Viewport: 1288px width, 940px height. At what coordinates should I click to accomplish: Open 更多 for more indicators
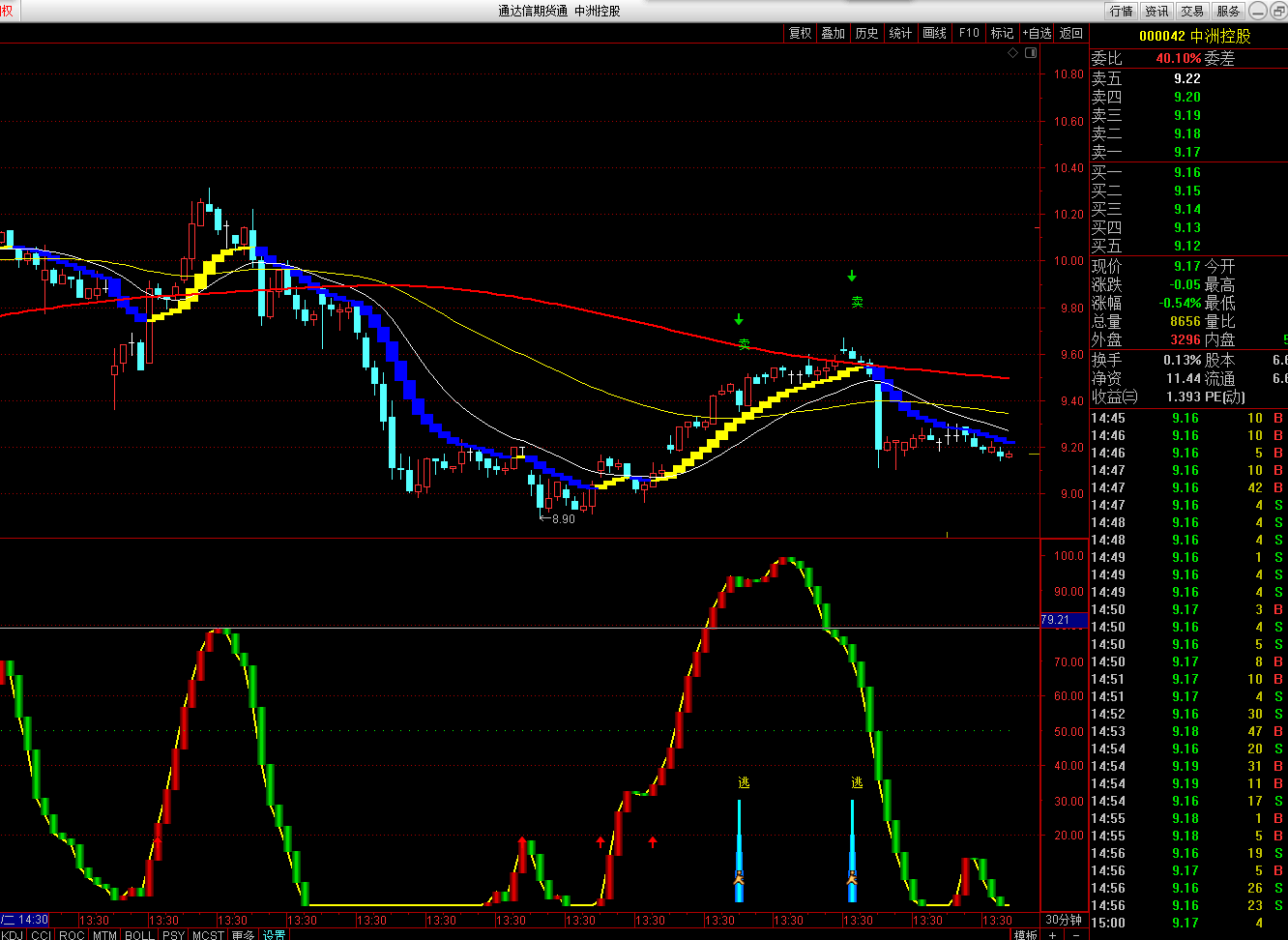(243, 935)
